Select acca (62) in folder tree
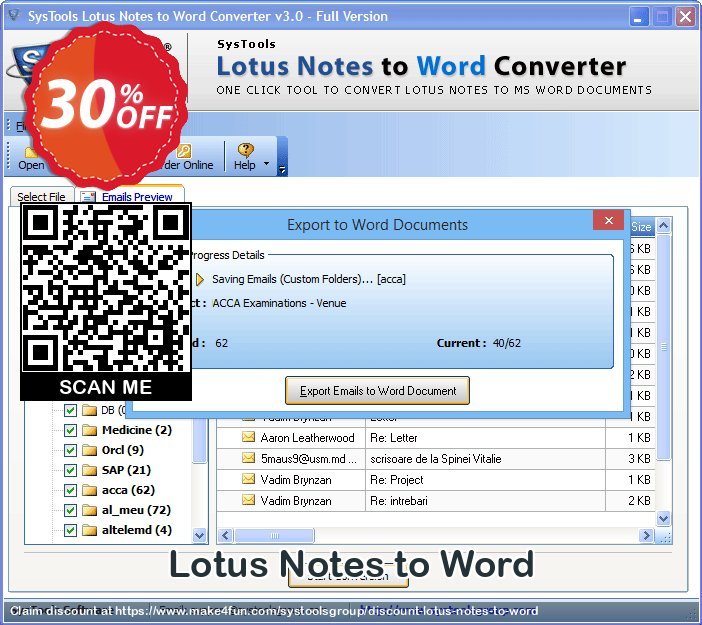The image size is (702, 625). (128, 490)
